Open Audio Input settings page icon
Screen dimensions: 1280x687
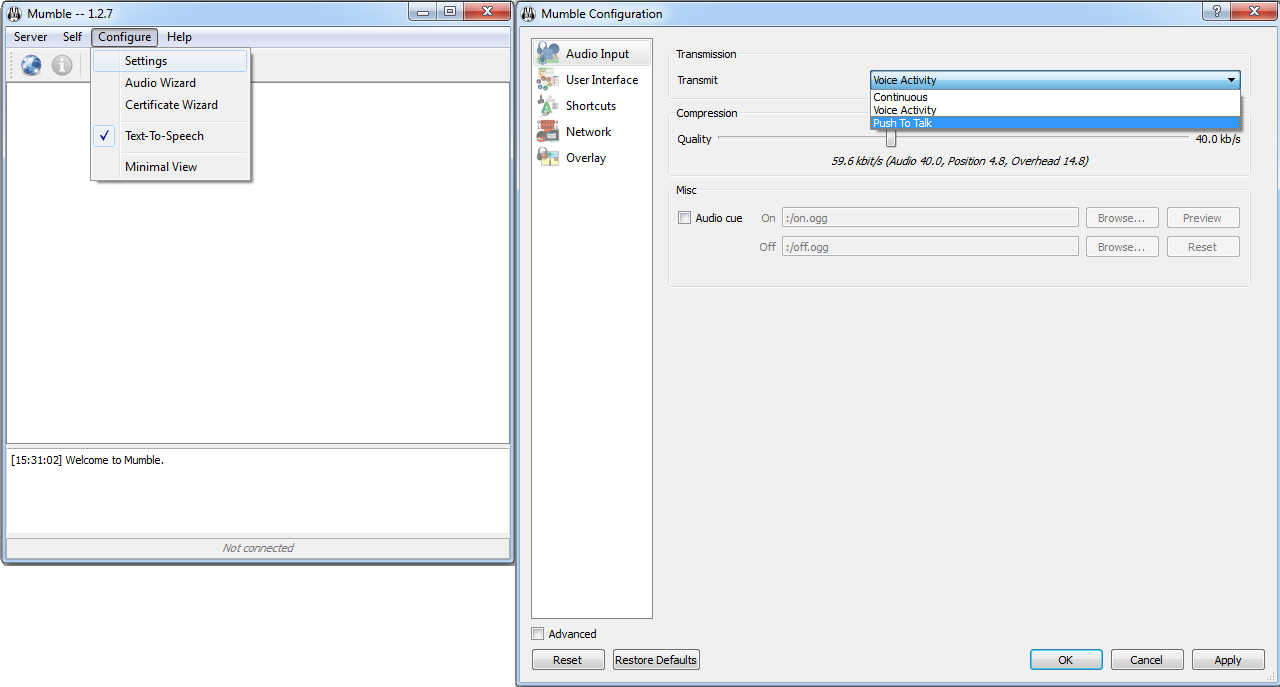548,54
